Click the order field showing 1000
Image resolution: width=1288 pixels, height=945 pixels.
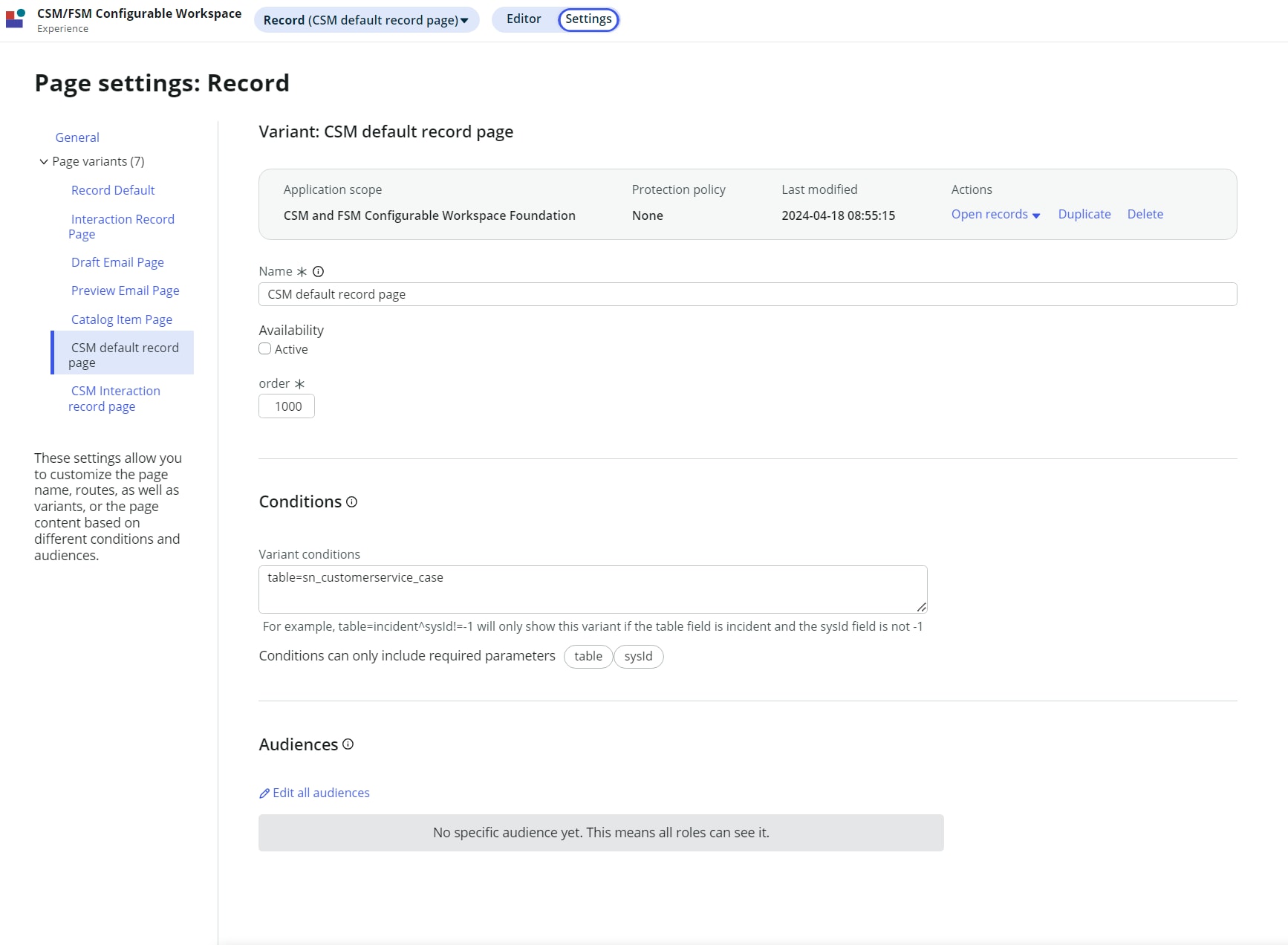pyautogui.click(x=286, y=406)
